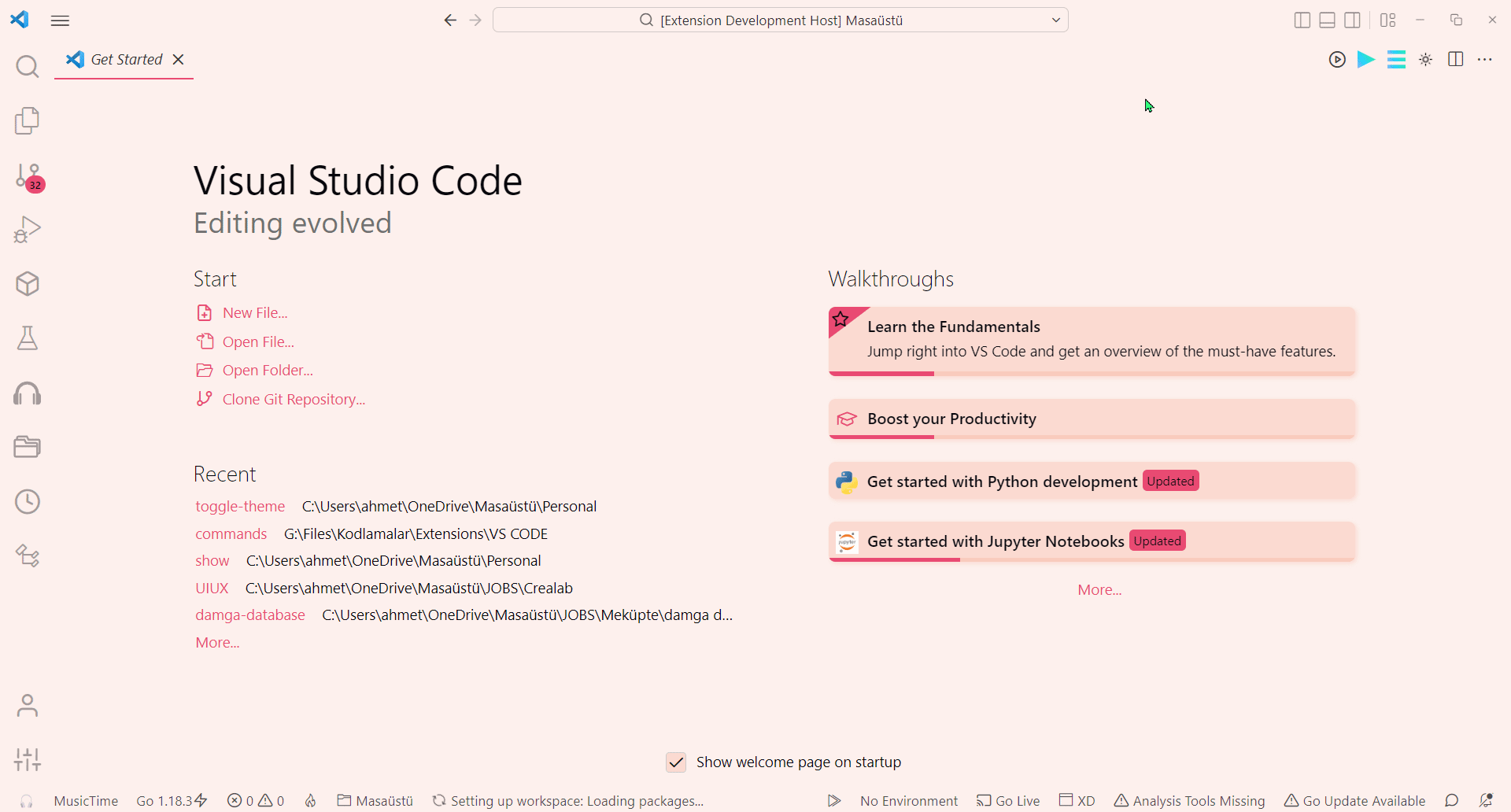Go forward with the right arrow
This screenshot has height=812, width=1511.
click(475, 20)
